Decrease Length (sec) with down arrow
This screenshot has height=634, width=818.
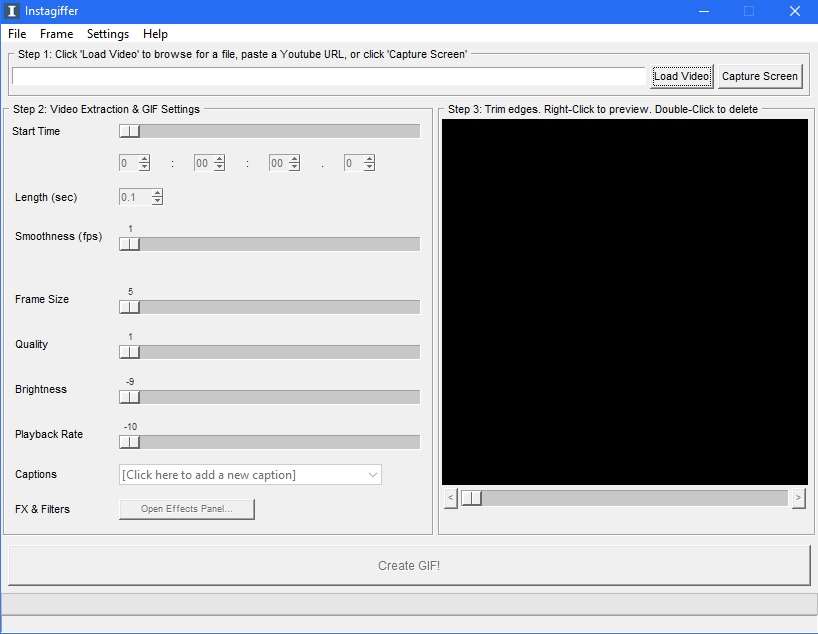158,201
